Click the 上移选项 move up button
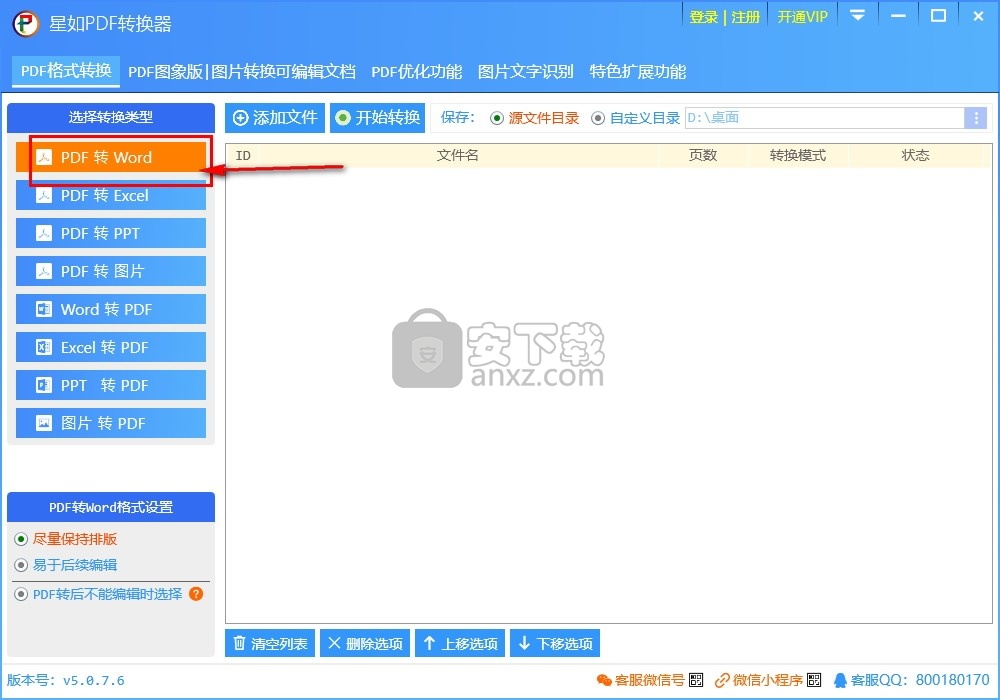 pos(460,643)
